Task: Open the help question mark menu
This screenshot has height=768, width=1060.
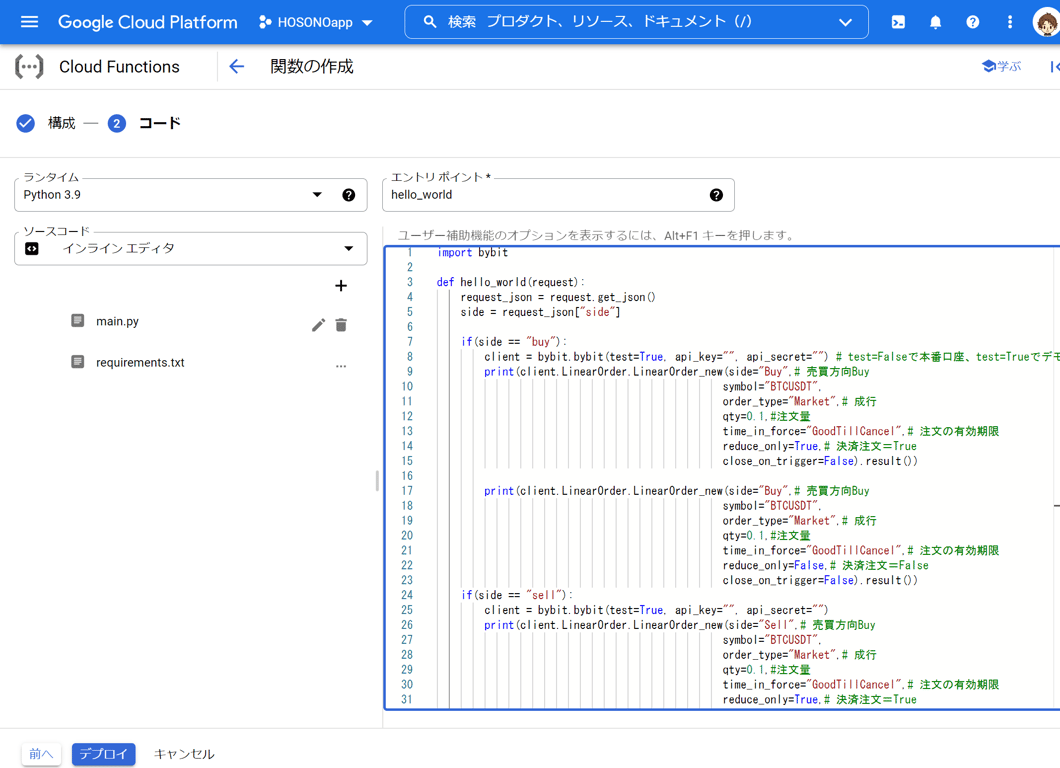Action: (x=972, y=22)
